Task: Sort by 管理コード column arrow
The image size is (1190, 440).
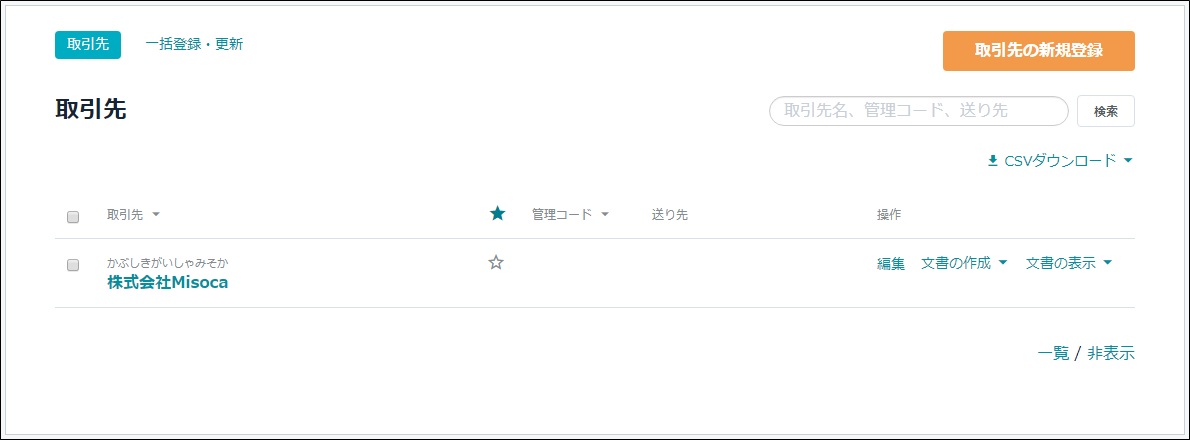Action: 605,215
